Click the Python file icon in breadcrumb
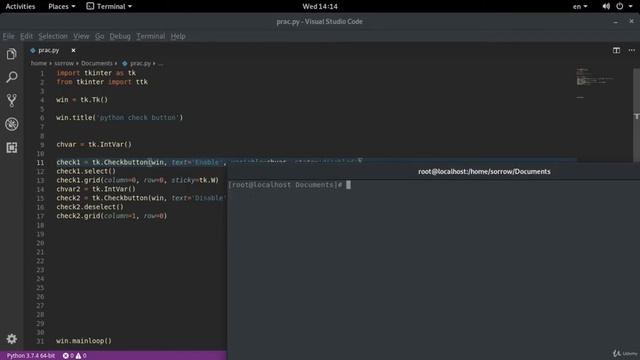The width and height of the screenshot is (640, 360). coord(125,63)
